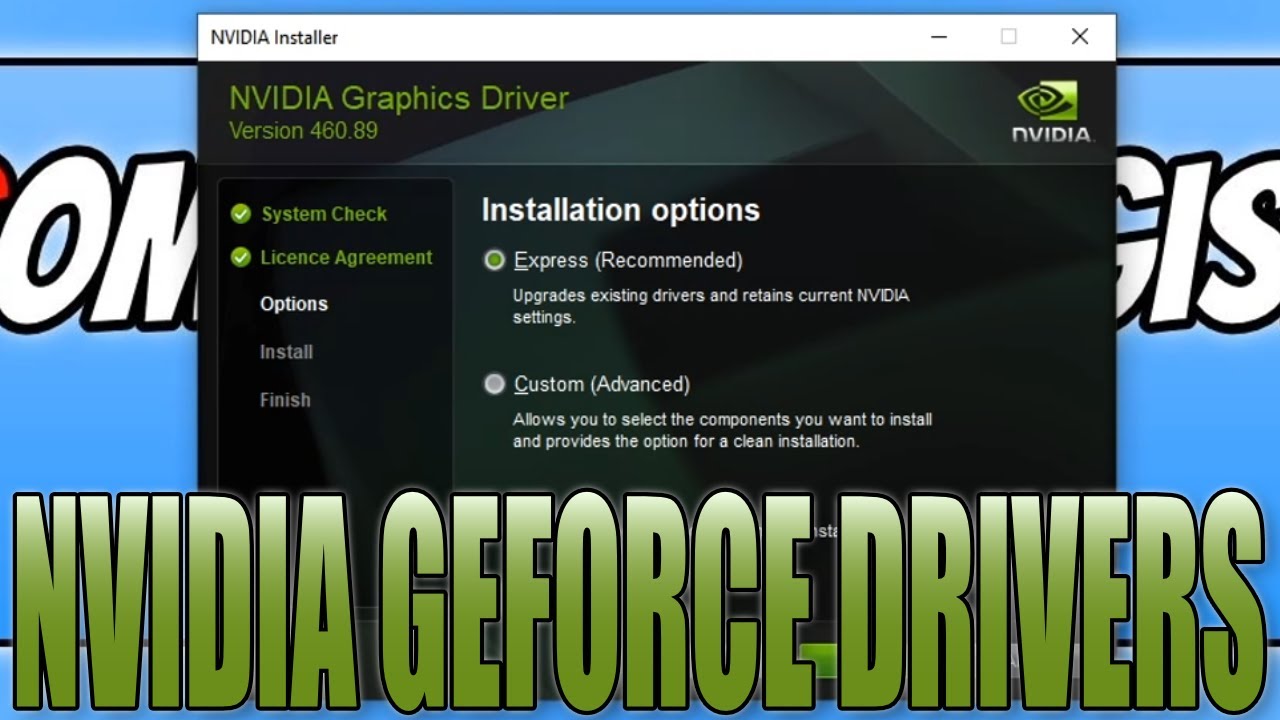Click the "NVIDIA Installer" title bar text
Viewport: 1280px width, 720px height.
point(274,38)
